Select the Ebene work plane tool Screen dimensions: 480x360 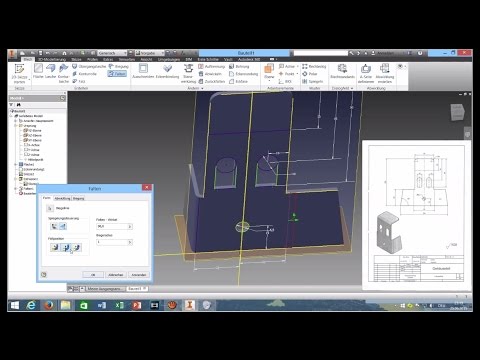(269, 71)
